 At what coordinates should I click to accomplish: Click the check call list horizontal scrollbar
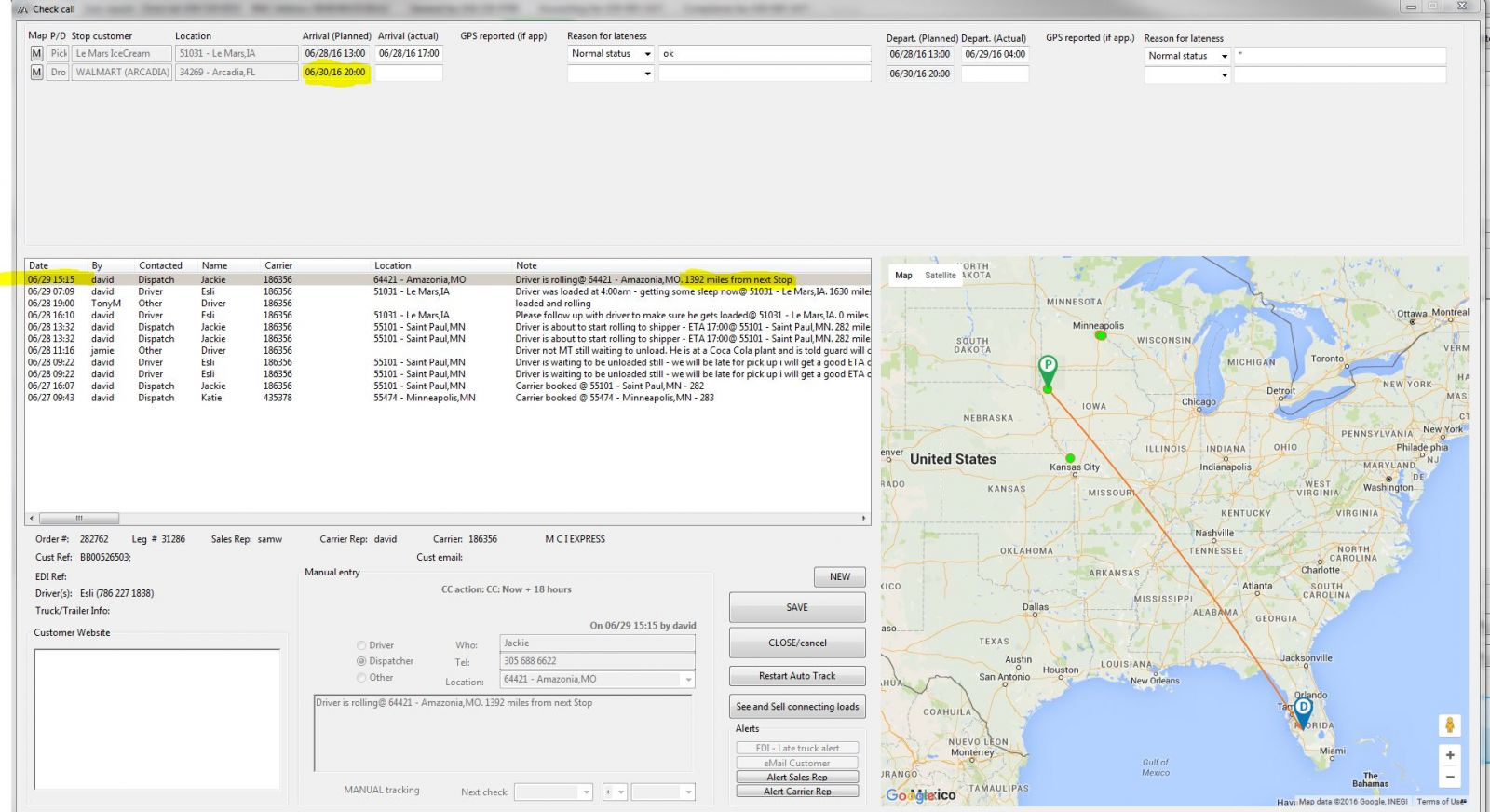coord(79,518)
